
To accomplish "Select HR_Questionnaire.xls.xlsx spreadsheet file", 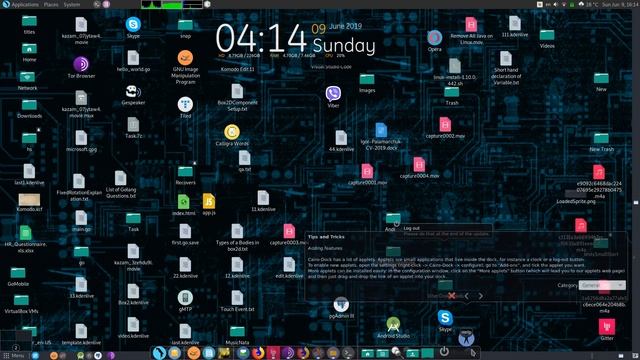I will [26, 233].
